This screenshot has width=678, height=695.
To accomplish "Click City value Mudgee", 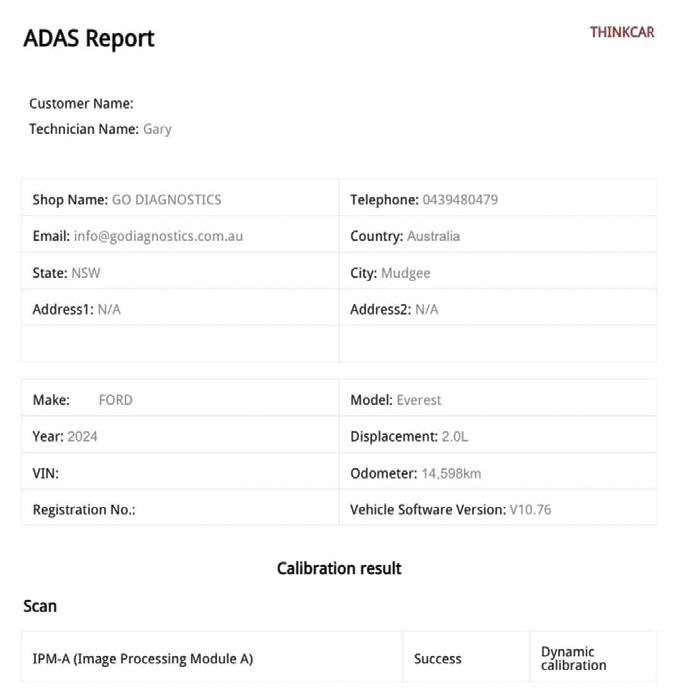I will click(405, 273).
